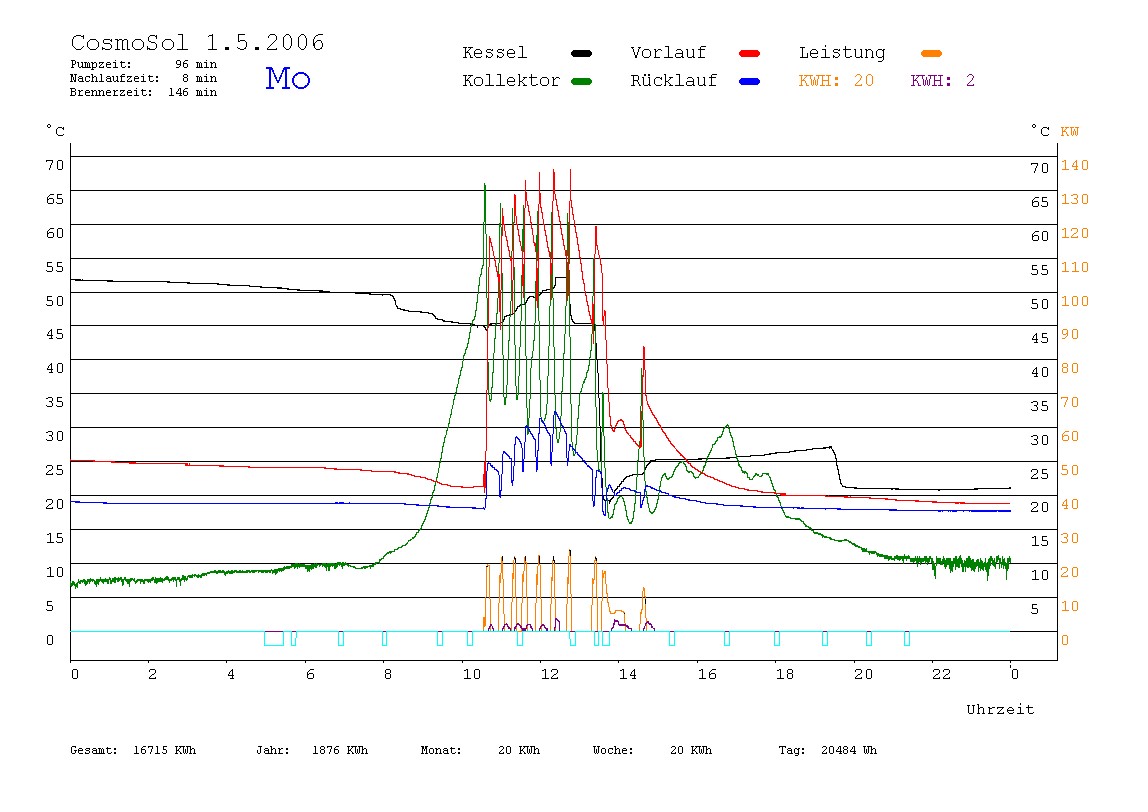Click the hour "14" tick on the time axis
This screenshot has width=1148, height=812.
pyautogui.click(x=628, y=674)
